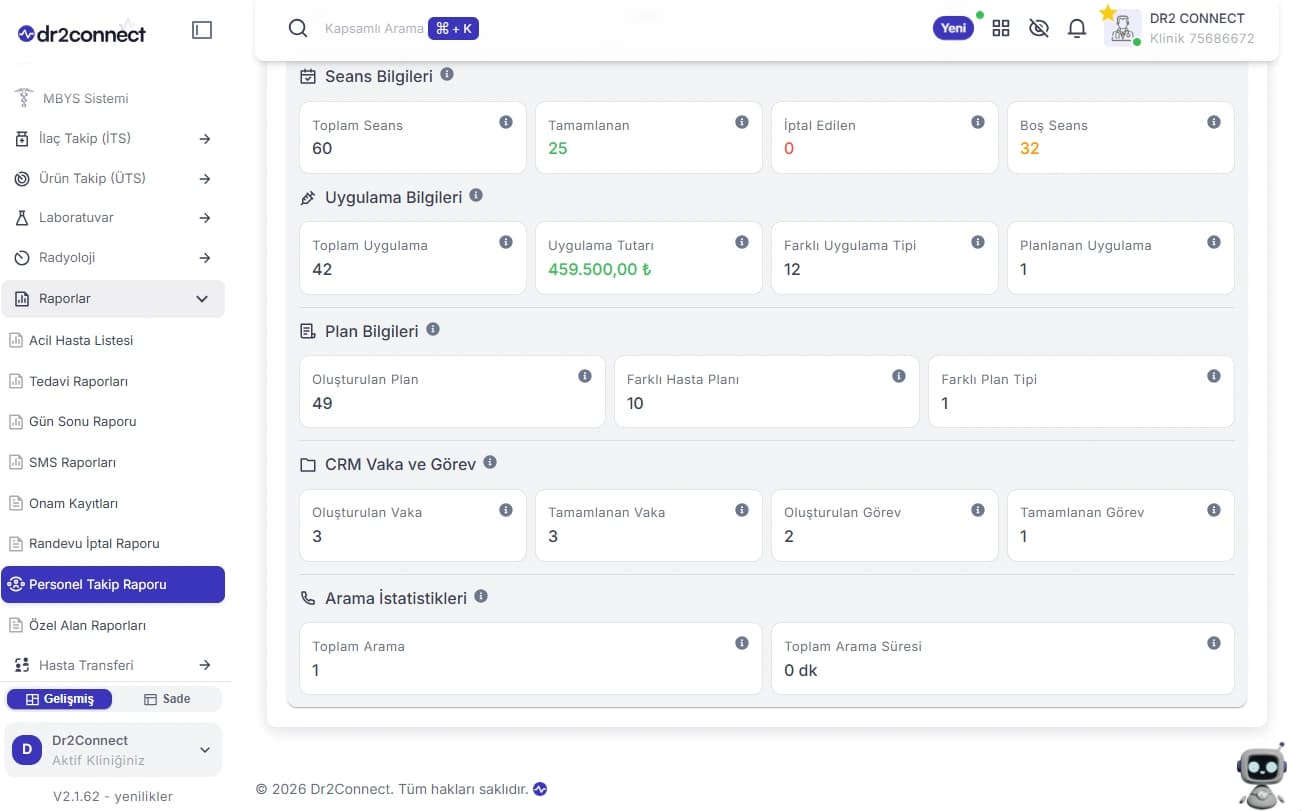Image resolution: width=1301 pixels, height=811 pixels.
Task: Click Plan Bilgileri info icon
Action: point(433,329)
